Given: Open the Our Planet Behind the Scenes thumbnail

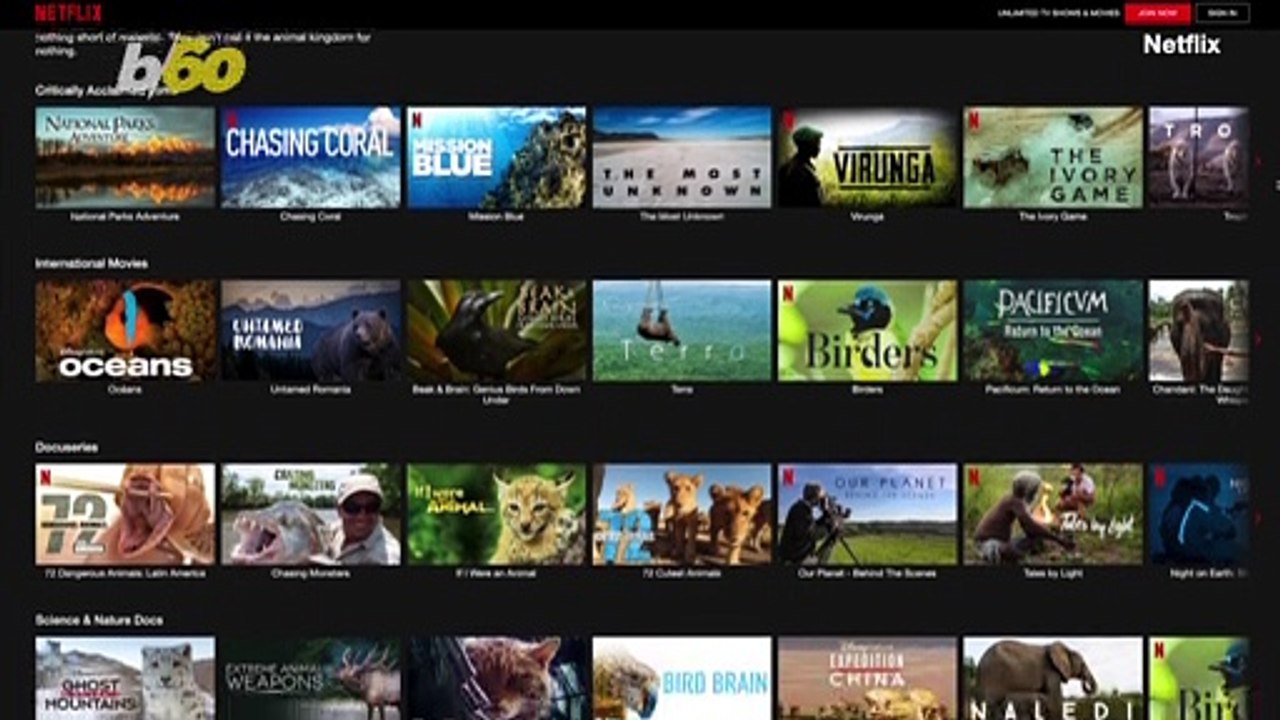Looking at the screenshot, I should click(867, 514).
